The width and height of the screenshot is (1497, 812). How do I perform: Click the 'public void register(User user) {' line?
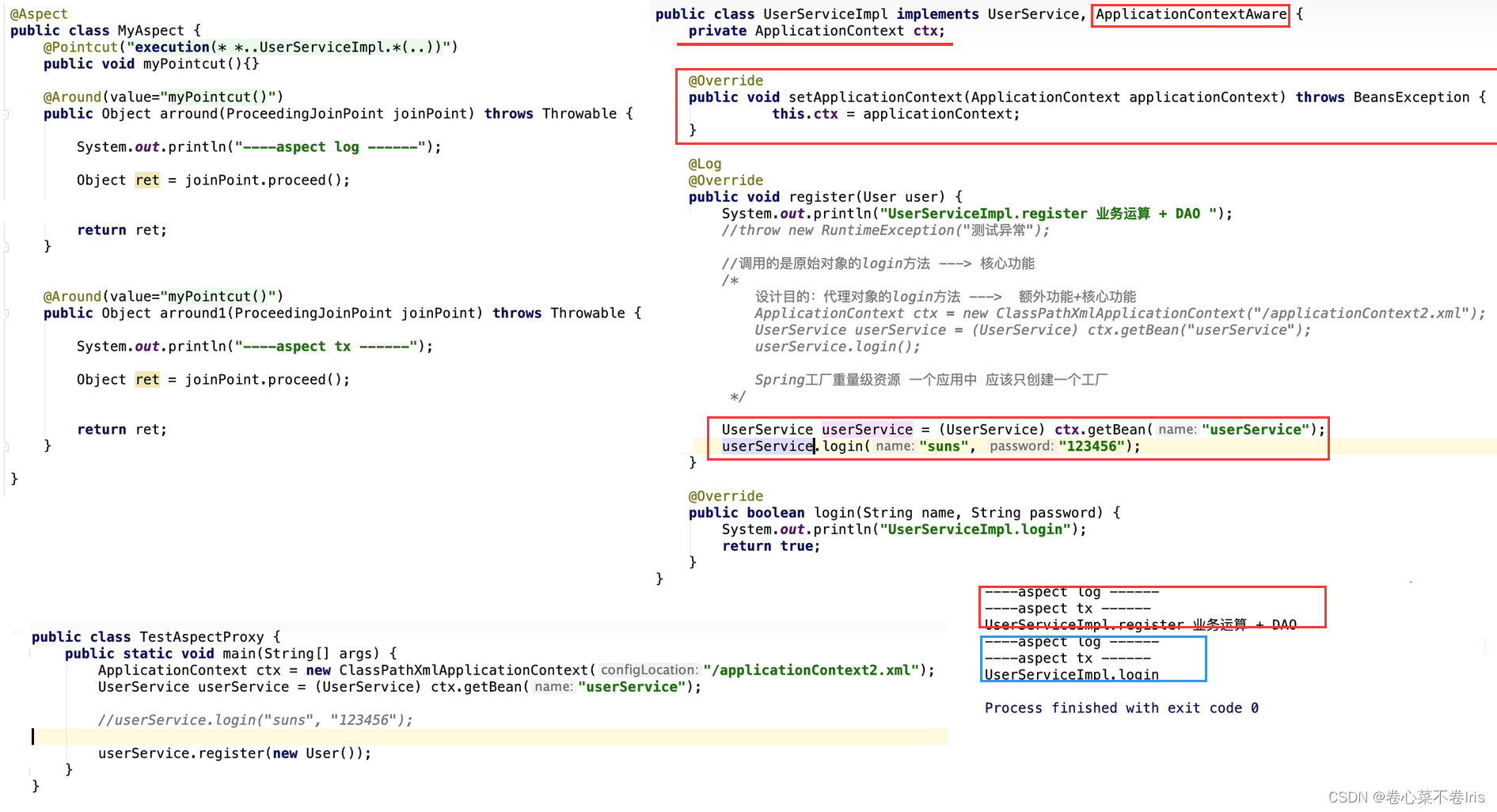(825, 197)
